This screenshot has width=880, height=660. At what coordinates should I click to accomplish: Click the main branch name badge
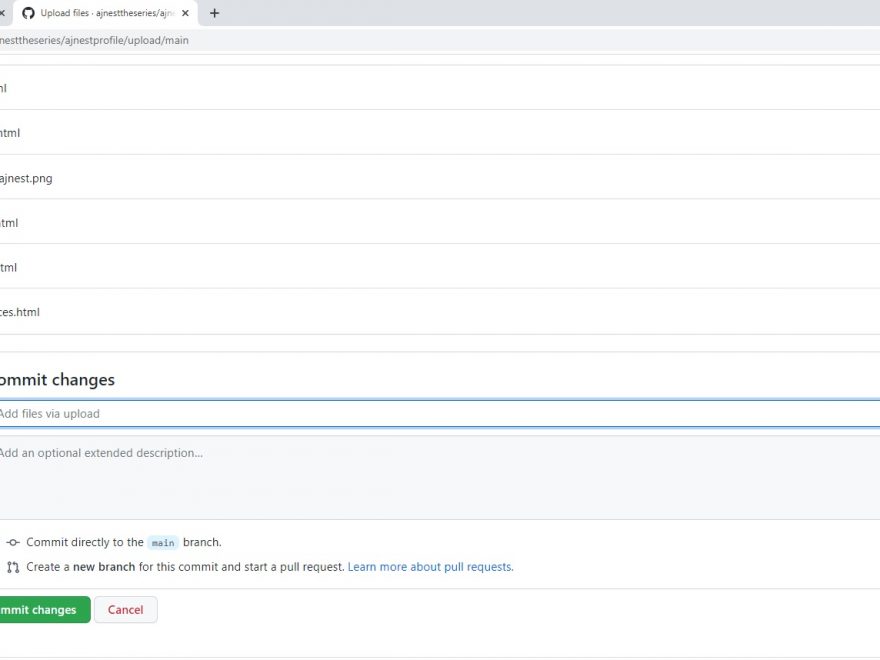point(163,543)
